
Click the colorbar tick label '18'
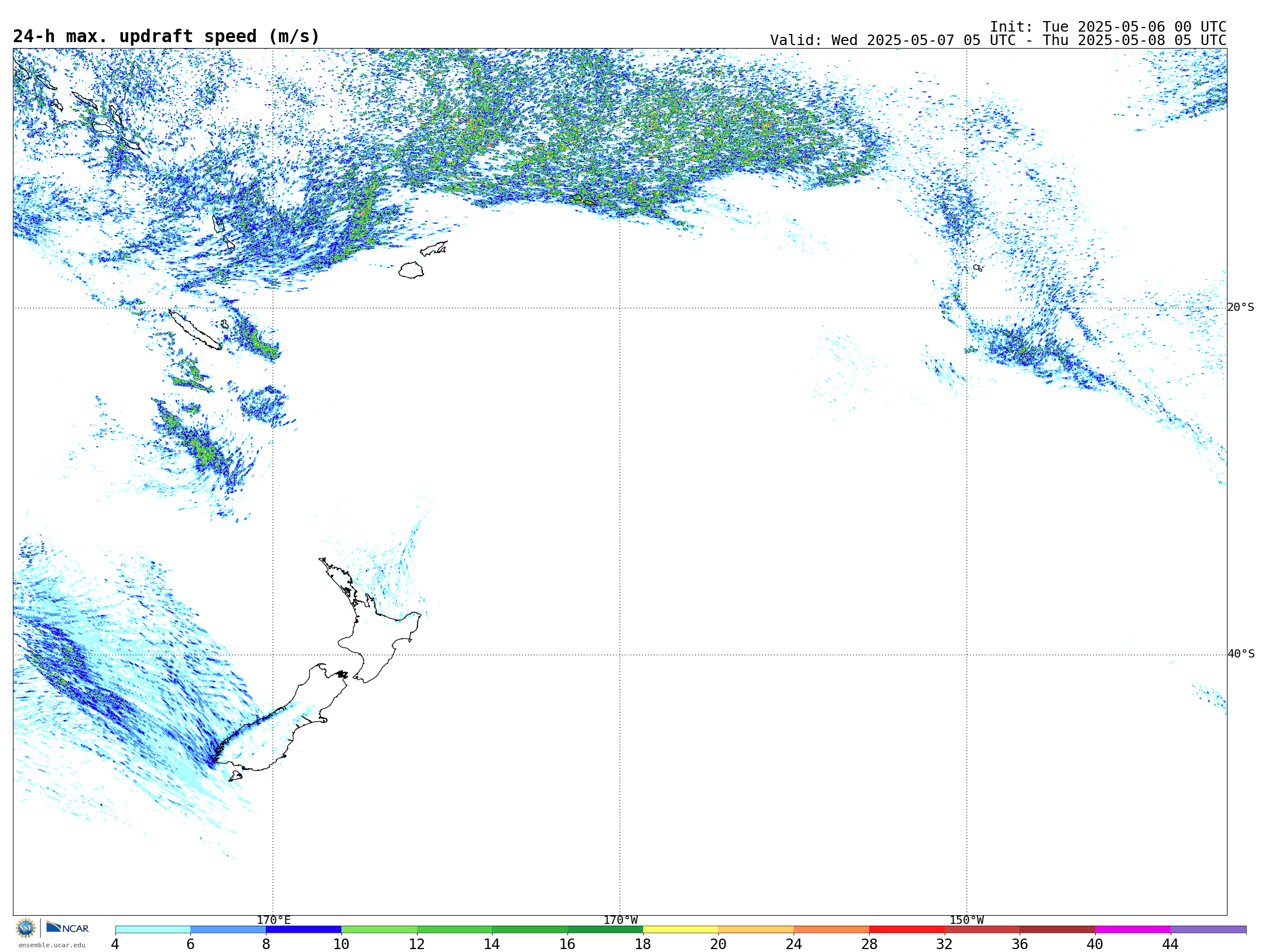pyautogui.click(x=643, y=944)
